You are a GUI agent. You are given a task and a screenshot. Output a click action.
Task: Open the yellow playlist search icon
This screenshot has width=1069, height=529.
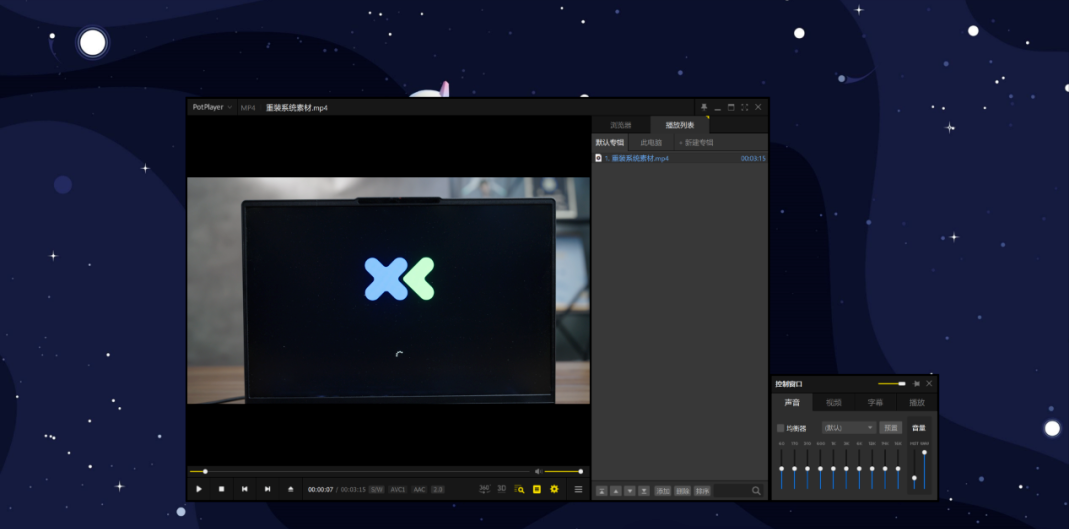tap(520, 489)
